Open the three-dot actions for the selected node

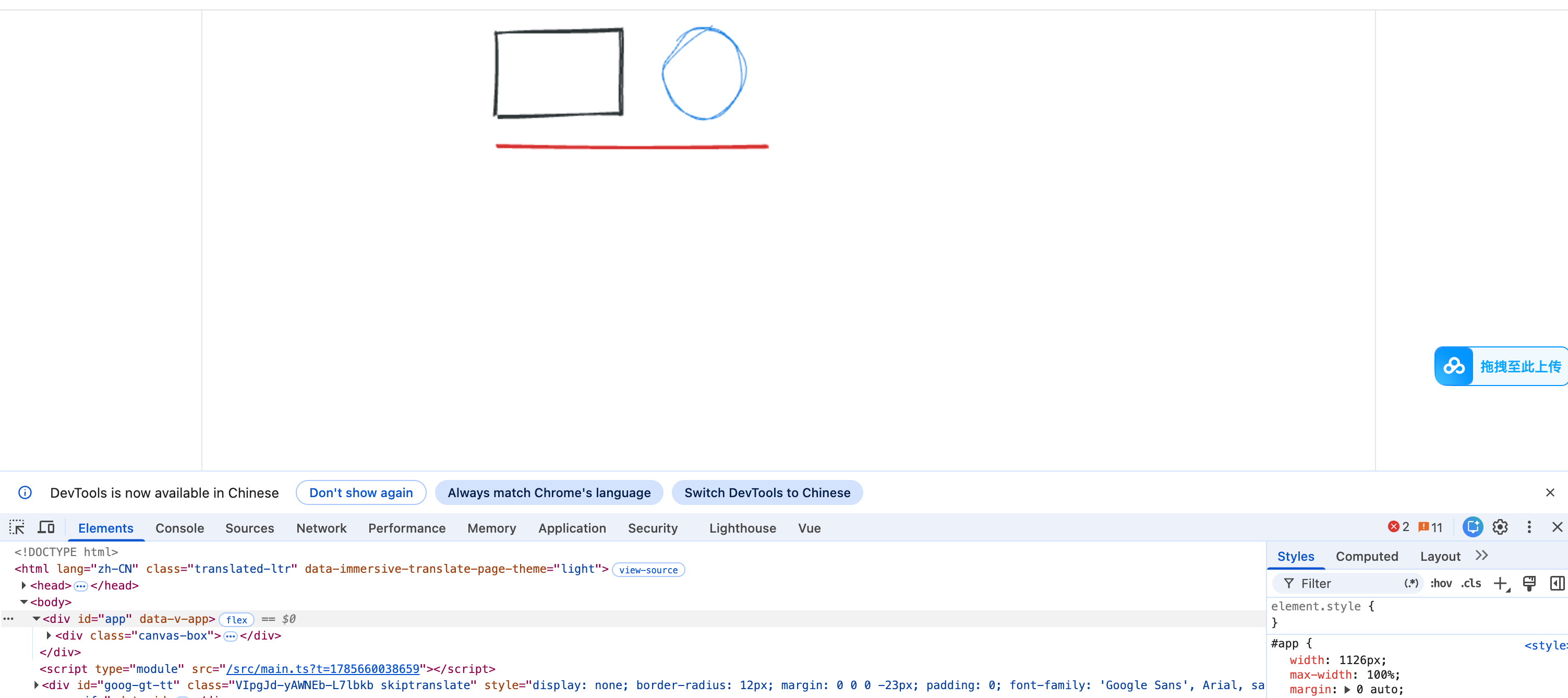[x=8, y=619]
